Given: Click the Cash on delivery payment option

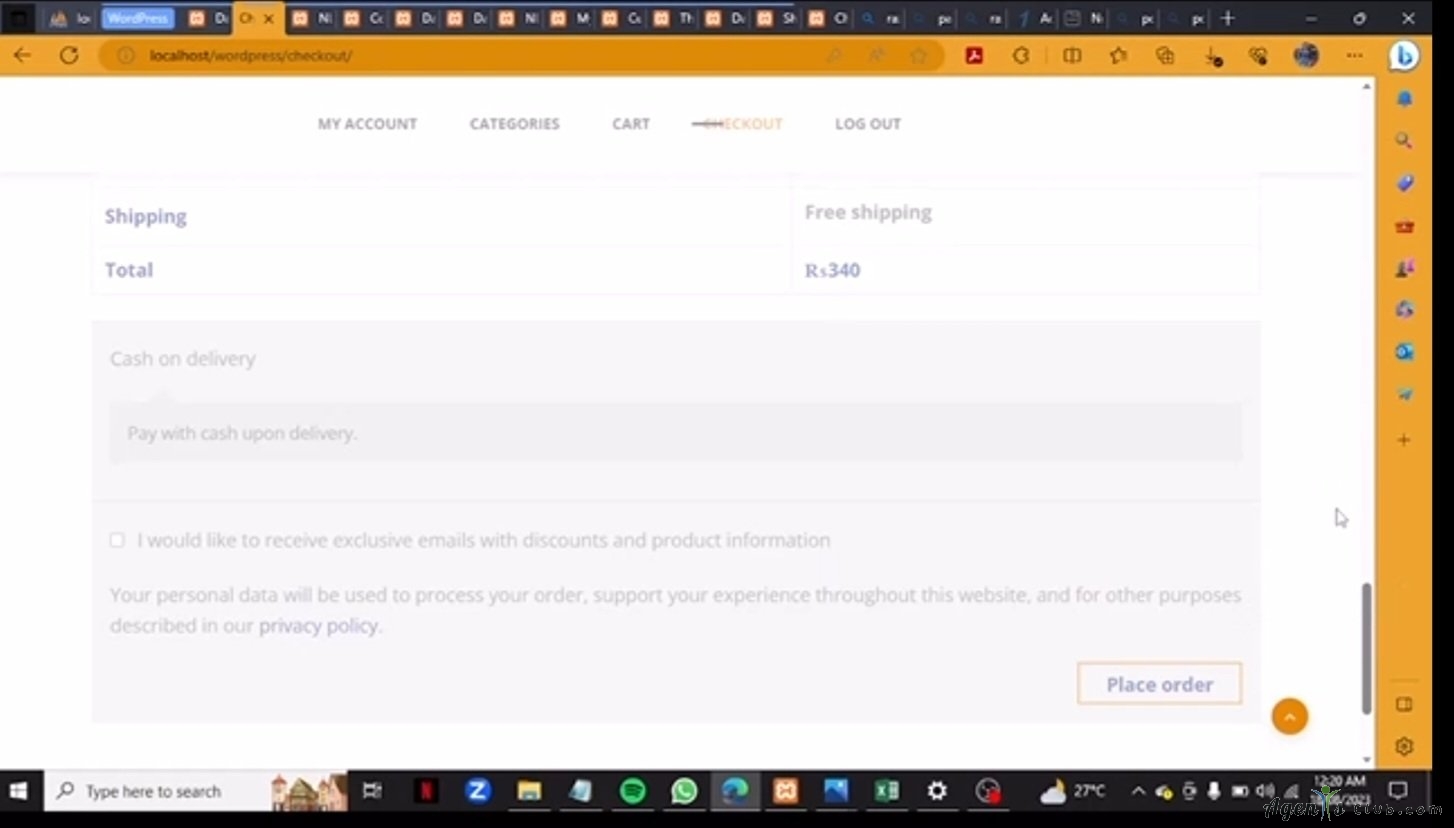Looking at the screenshot, I should [x=183, y=359].
